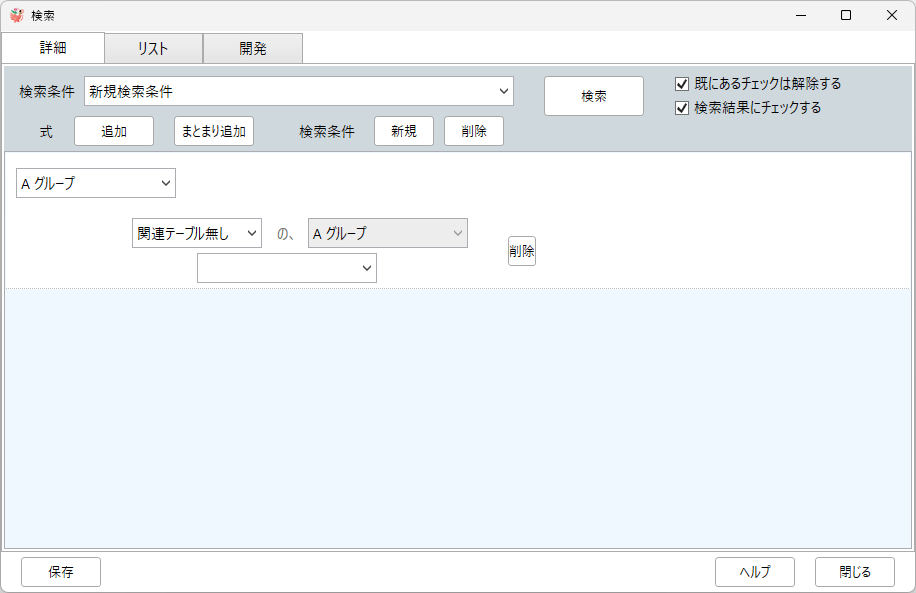Screen dimensions: 916x593
Task: Switch to the 開発 tab
Action: pyautogui.click(x=252, y=48)
